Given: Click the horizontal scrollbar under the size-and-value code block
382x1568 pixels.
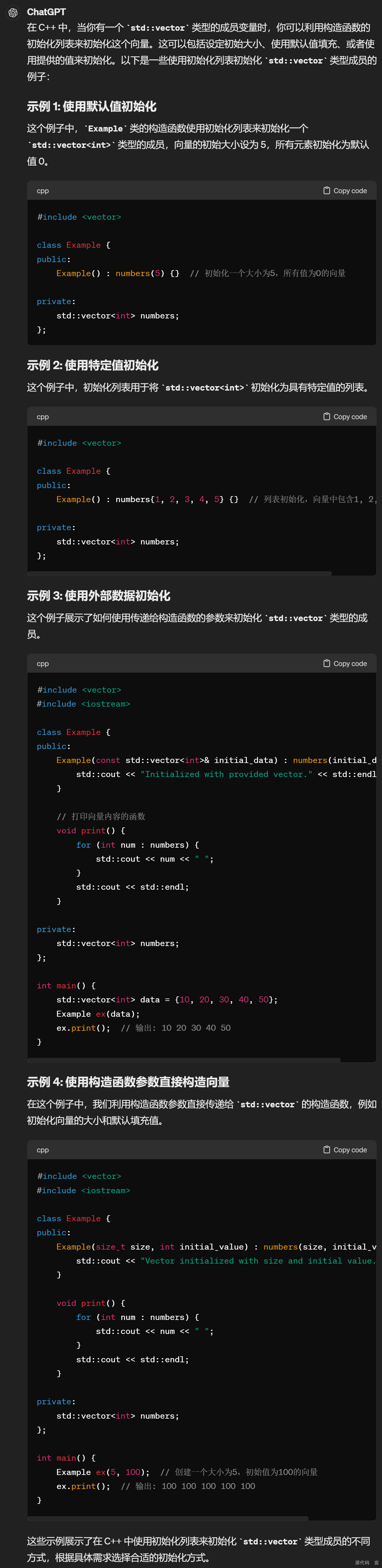Looking at the screenshot, I should tap(168, 1518).
